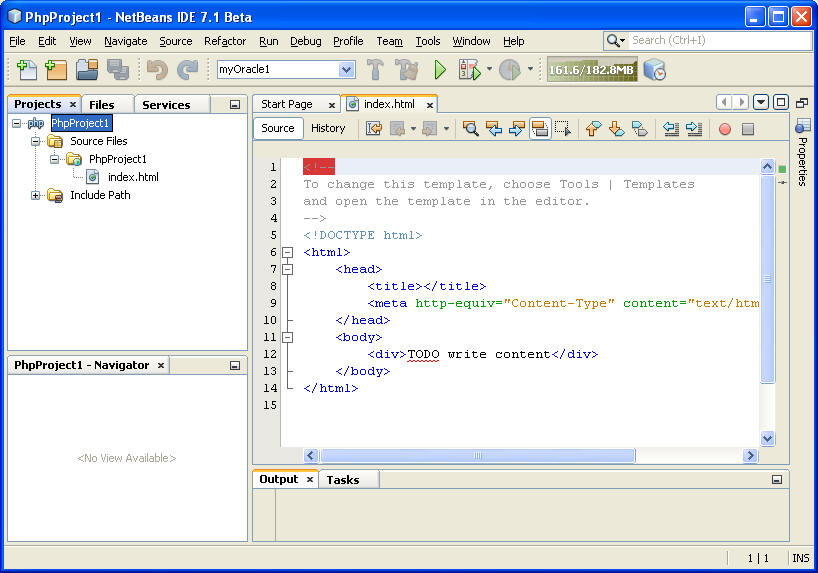Click the Undo arrow icon
Viewport: 818px width, 573px height.
click(157, 69)
